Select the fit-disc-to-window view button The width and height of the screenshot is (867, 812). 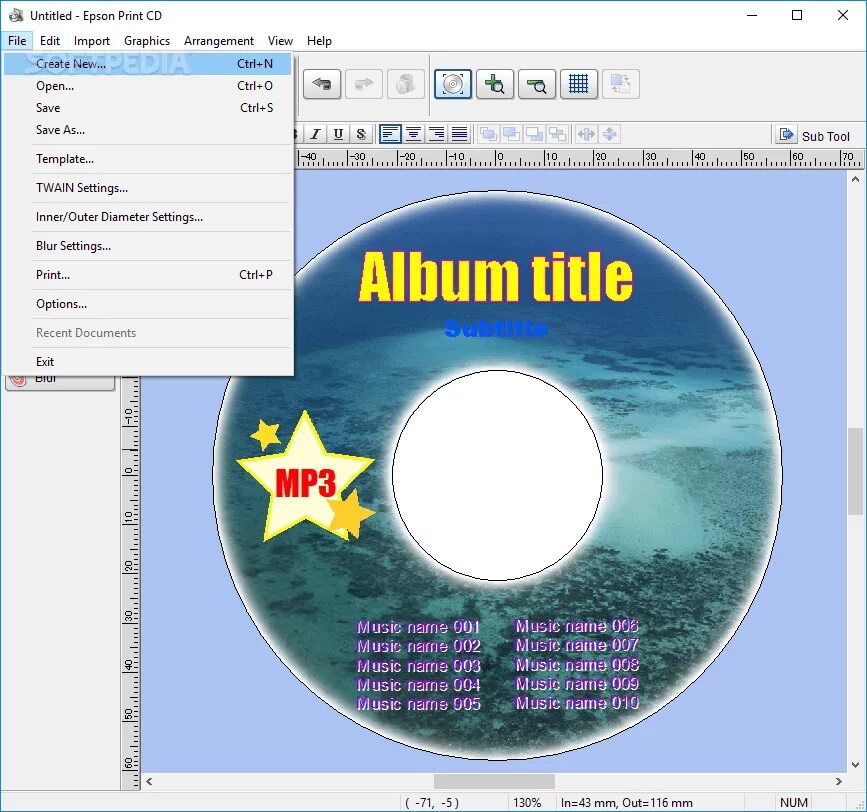point(453,84)
